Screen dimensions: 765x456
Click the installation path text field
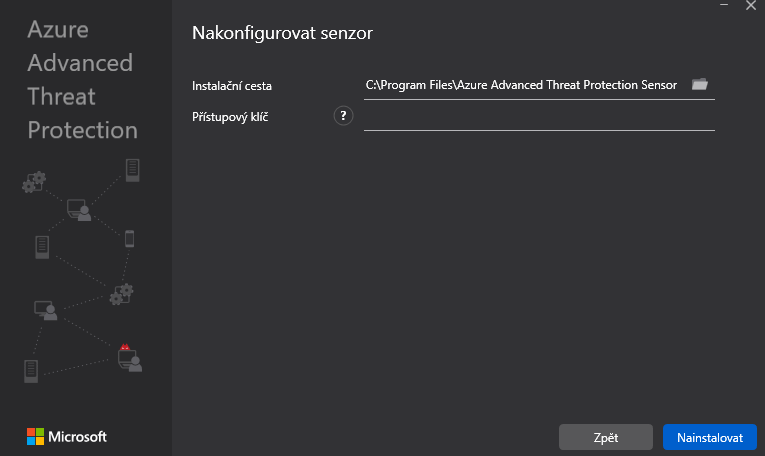(x=522, y=85)
